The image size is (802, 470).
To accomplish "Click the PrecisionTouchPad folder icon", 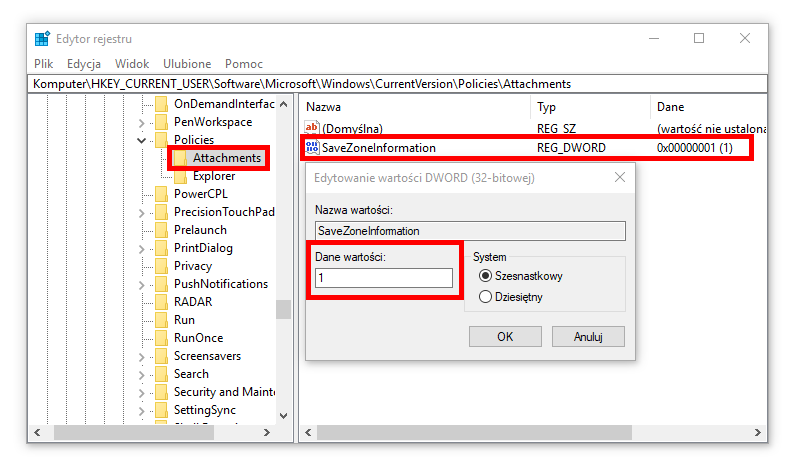I will point(162,212).
